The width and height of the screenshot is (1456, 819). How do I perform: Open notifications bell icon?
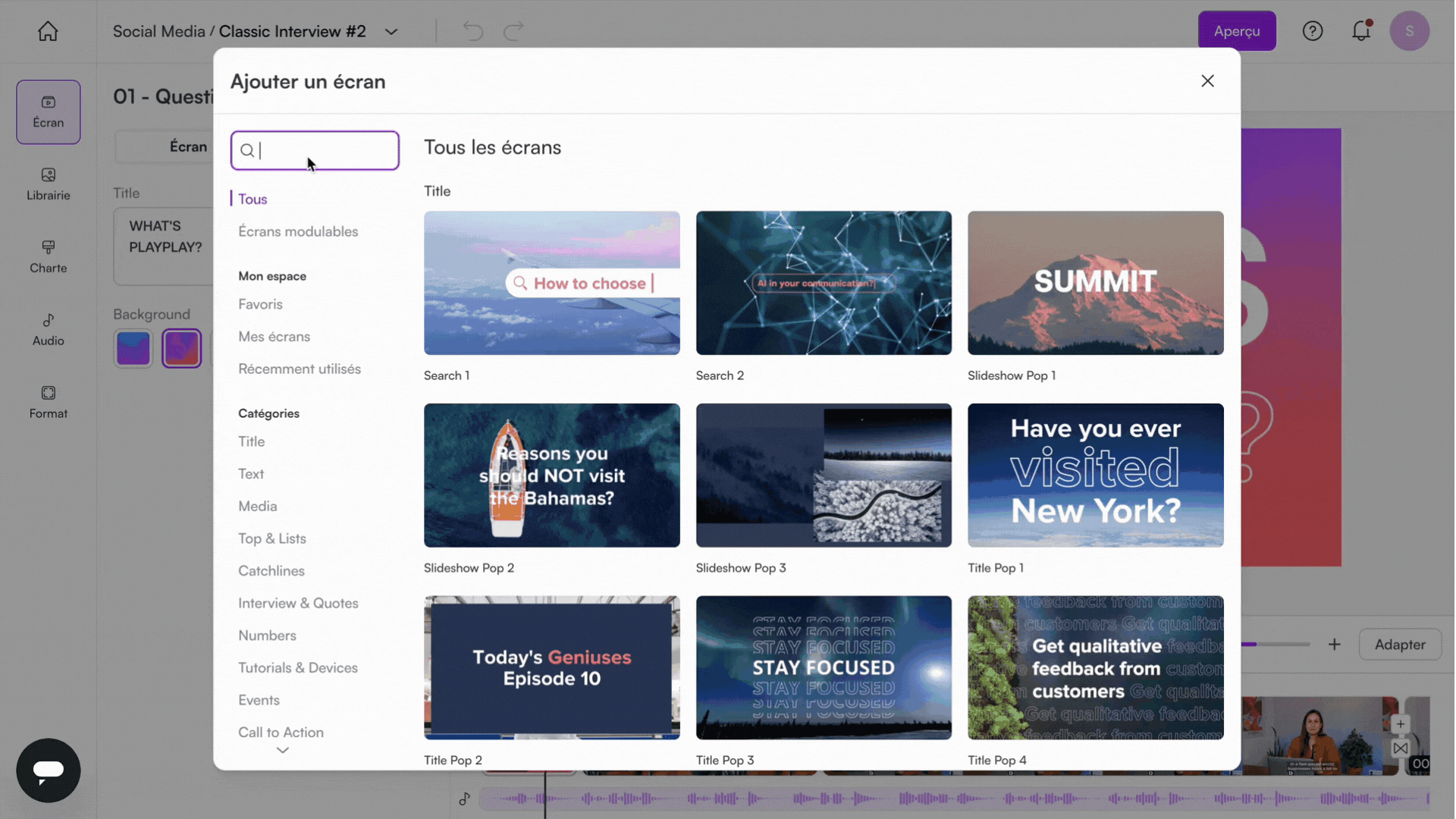point(1361,31)
